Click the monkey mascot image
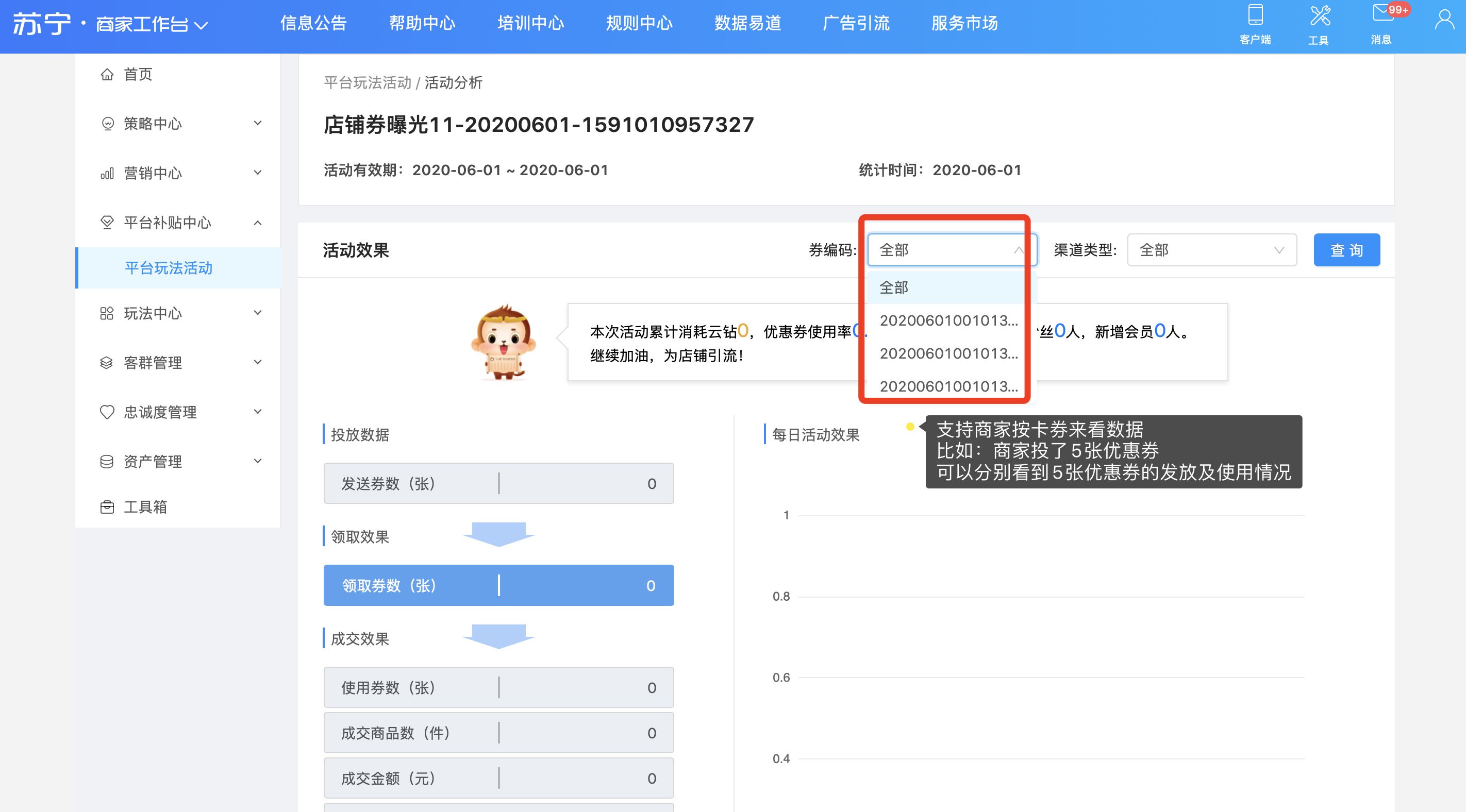Screen dimensions: 1466x812 click(503, 342)
